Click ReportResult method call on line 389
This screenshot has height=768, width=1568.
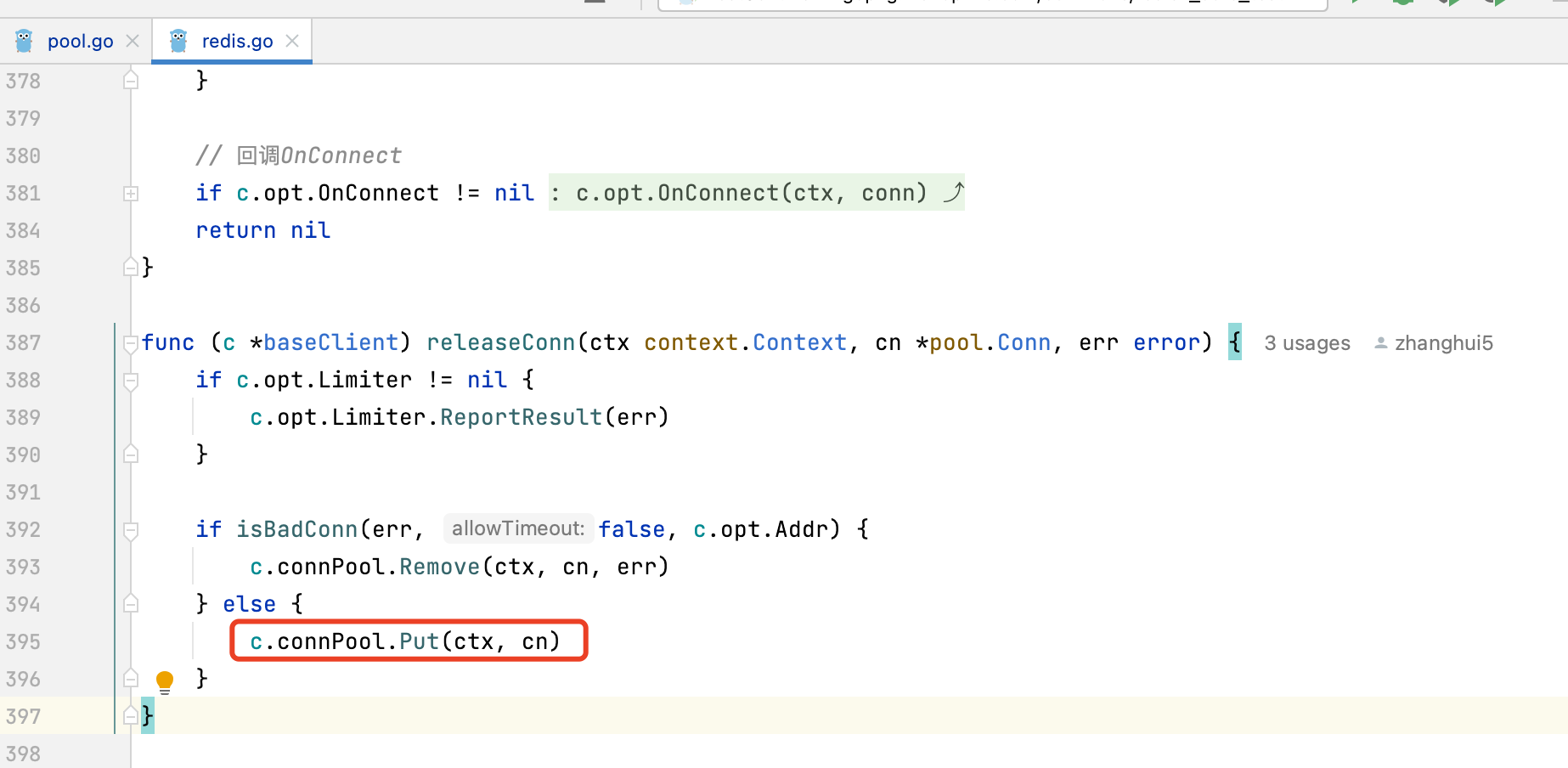522,417
